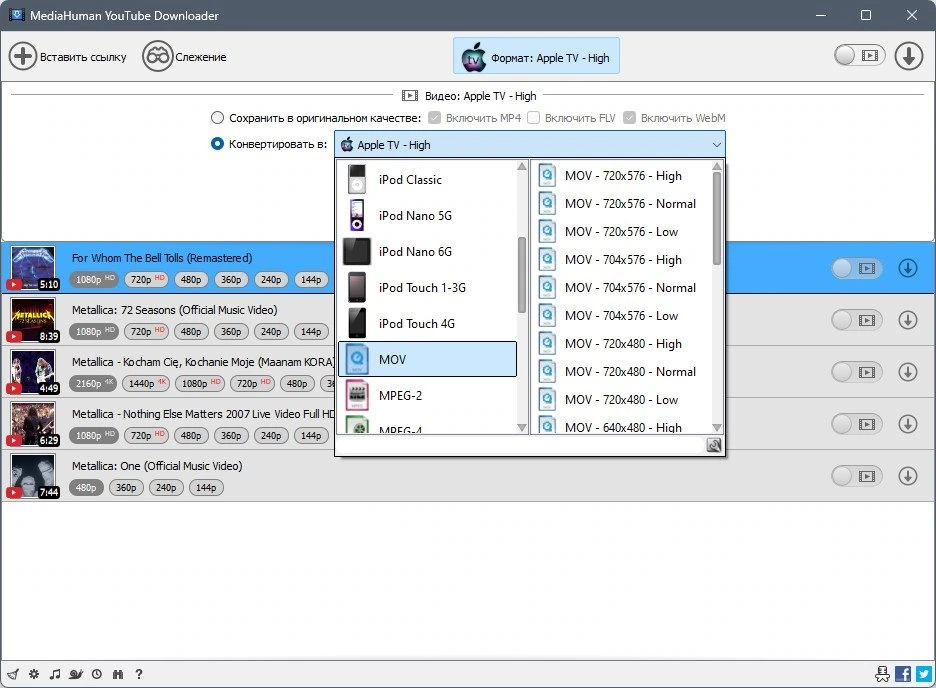Viewport: 936px width, 688px height.
Task: Select 1440p 4K for Kocham Cię, Kochanie Moje
Action: tap(146, 383)
